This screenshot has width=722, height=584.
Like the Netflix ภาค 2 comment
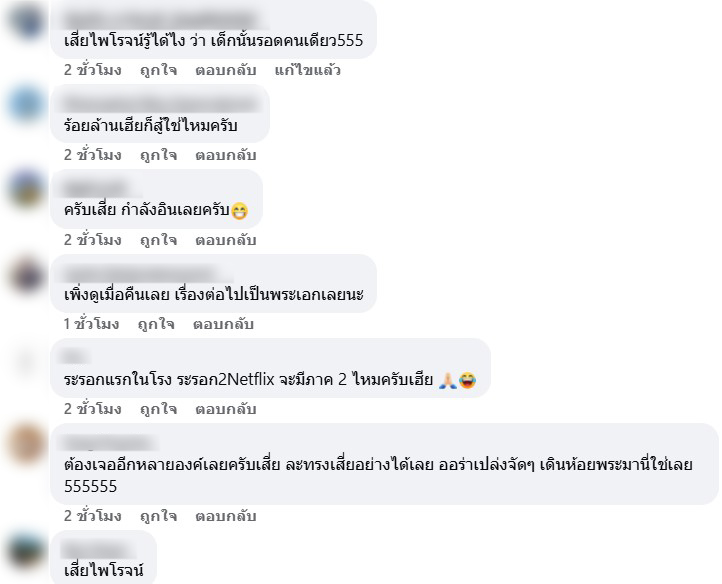158,409
